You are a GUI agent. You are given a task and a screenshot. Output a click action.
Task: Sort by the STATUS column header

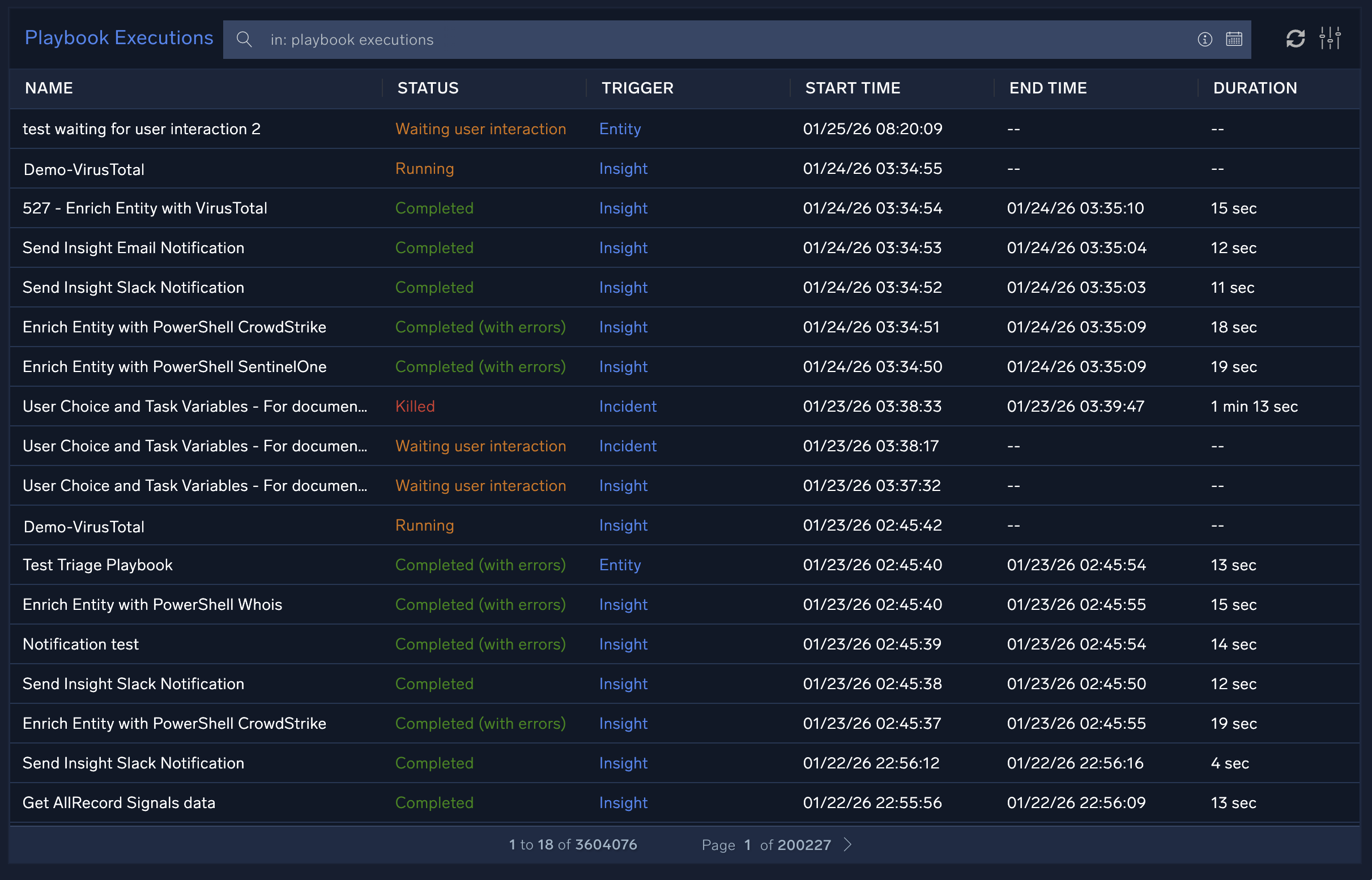point(428,88)
